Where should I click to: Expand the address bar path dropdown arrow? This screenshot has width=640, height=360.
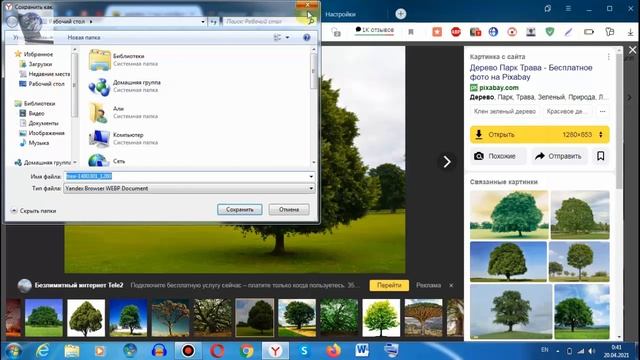(203, 22)
